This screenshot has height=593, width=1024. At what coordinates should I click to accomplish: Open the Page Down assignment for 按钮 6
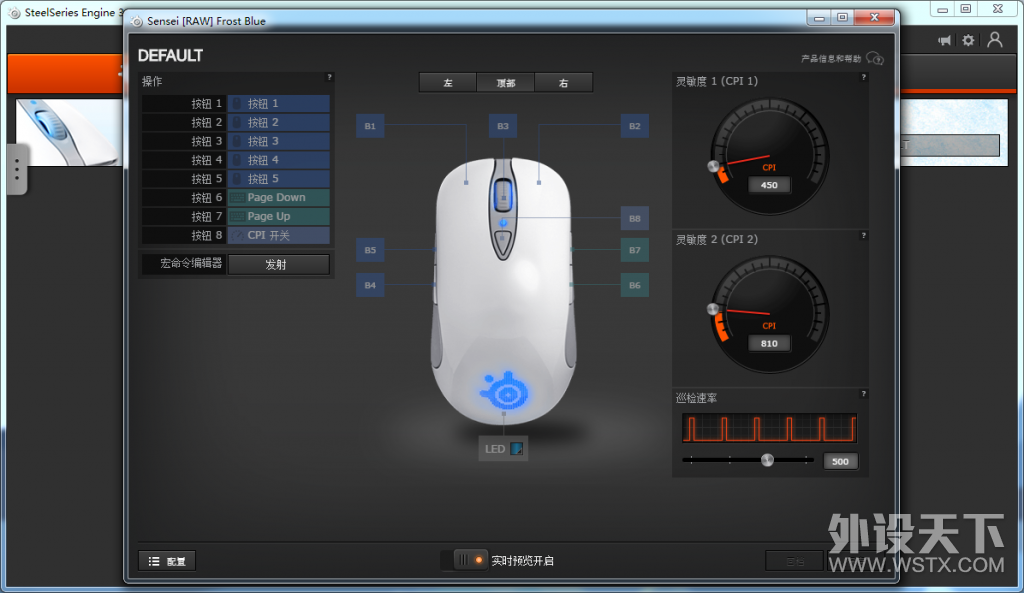click(x=278, y=197)
